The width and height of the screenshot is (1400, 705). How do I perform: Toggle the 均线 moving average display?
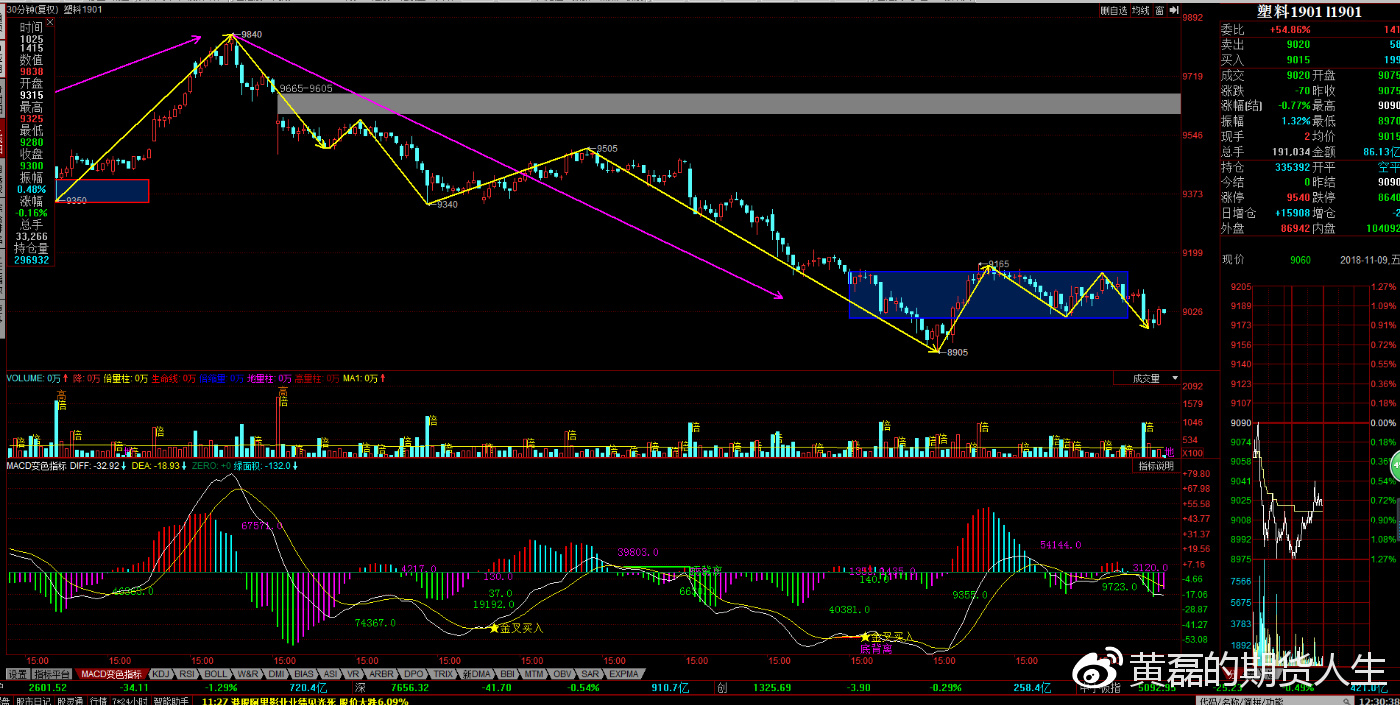coord(1140,10)
